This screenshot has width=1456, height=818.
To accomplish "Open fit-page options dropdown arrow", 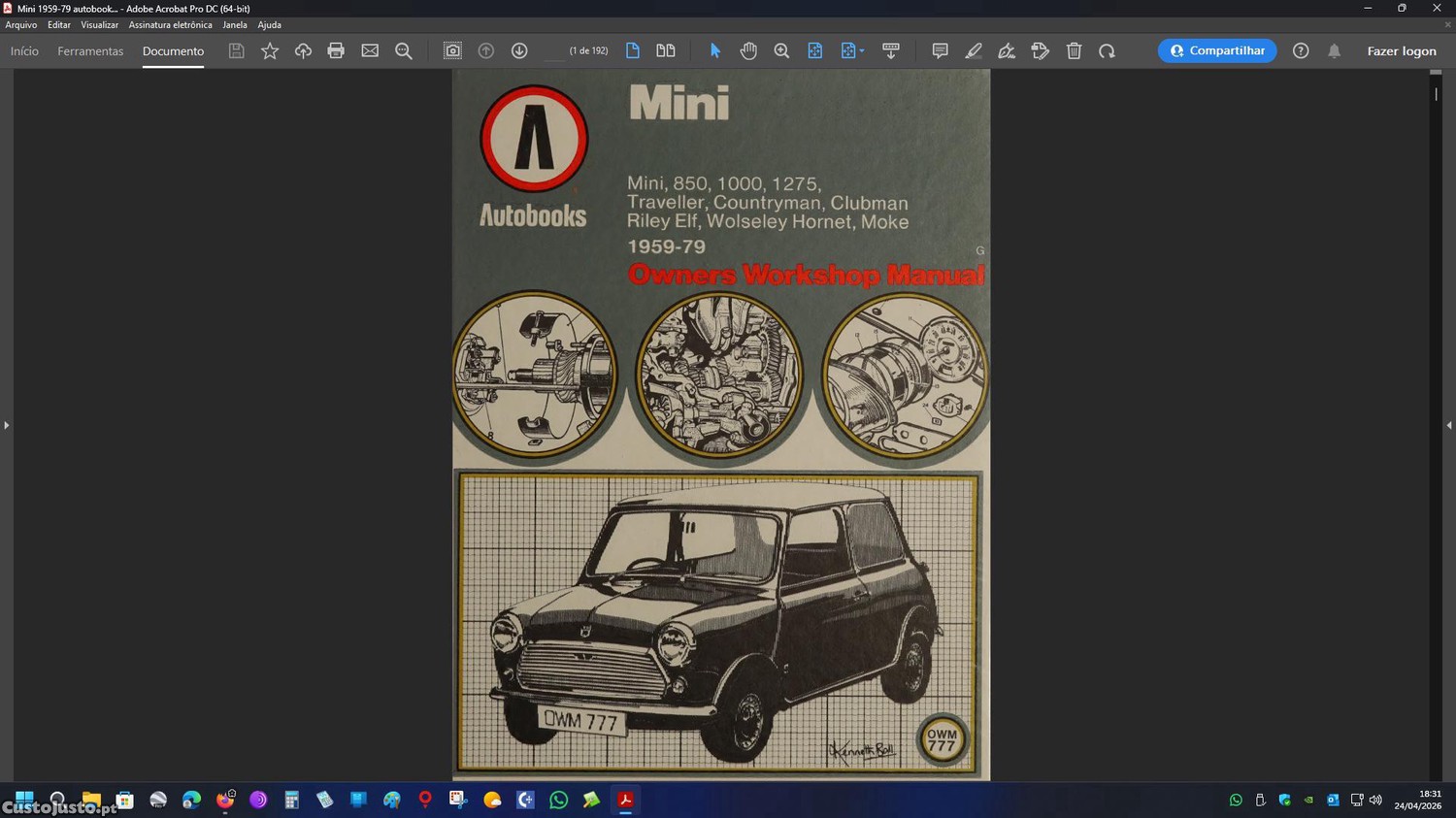I will pos(862,51).
